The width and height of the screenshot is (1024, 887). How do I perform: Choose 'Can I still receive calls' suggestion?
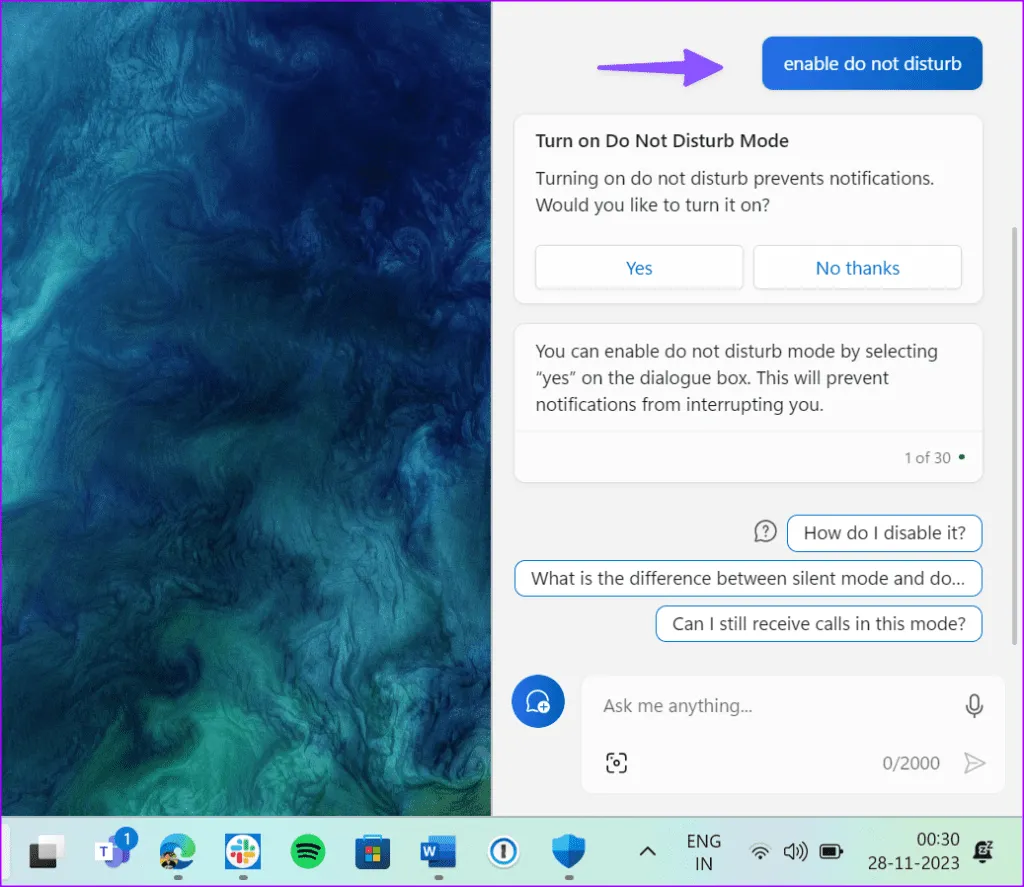(x=818, y=624)
